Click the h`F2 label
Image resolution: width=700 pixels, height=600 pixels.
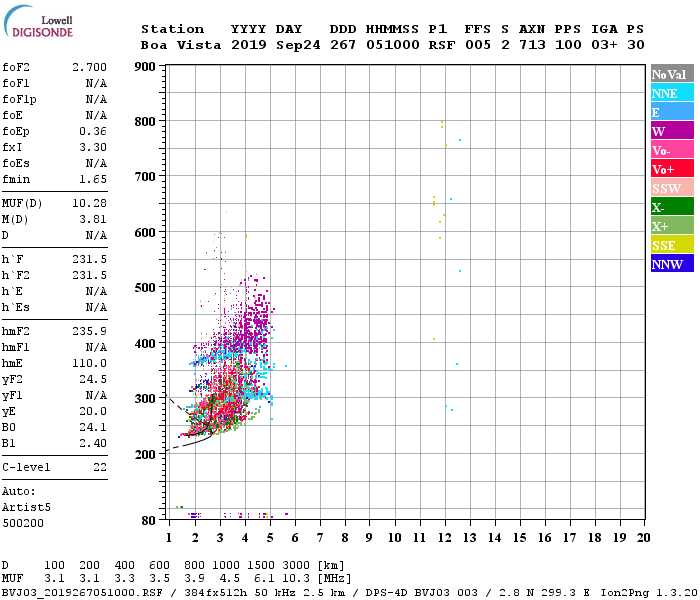(16, 275)
